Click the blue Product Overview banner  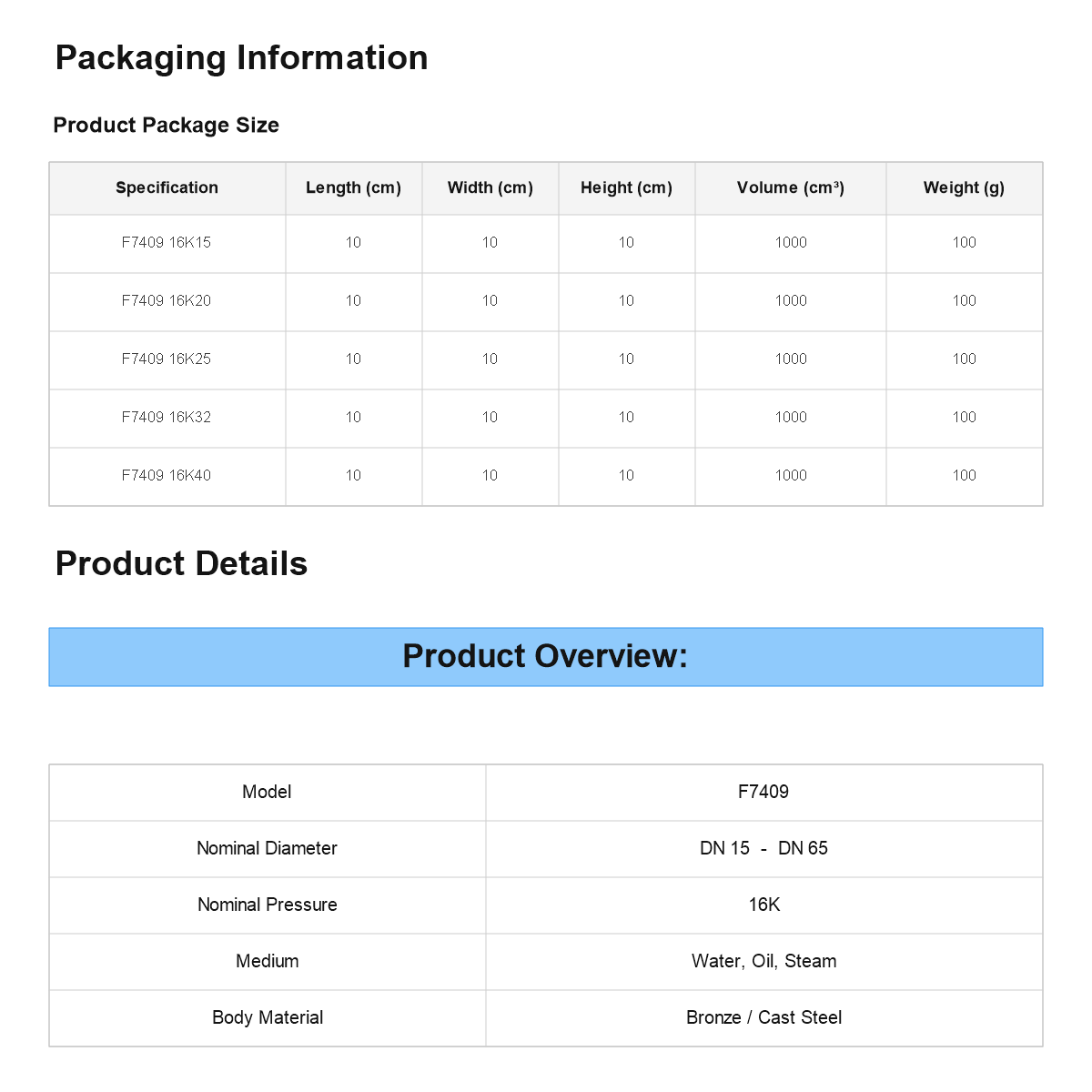pos(546,657)
